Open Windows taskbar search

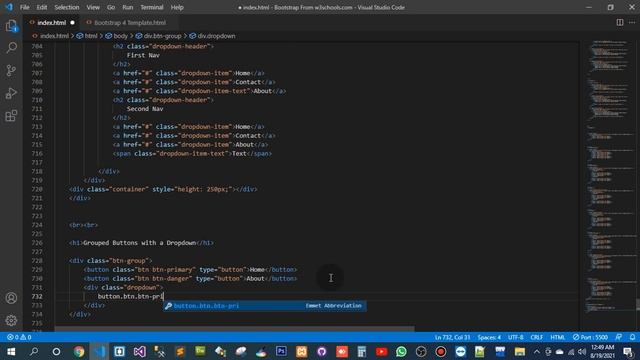tap(34, 351)
